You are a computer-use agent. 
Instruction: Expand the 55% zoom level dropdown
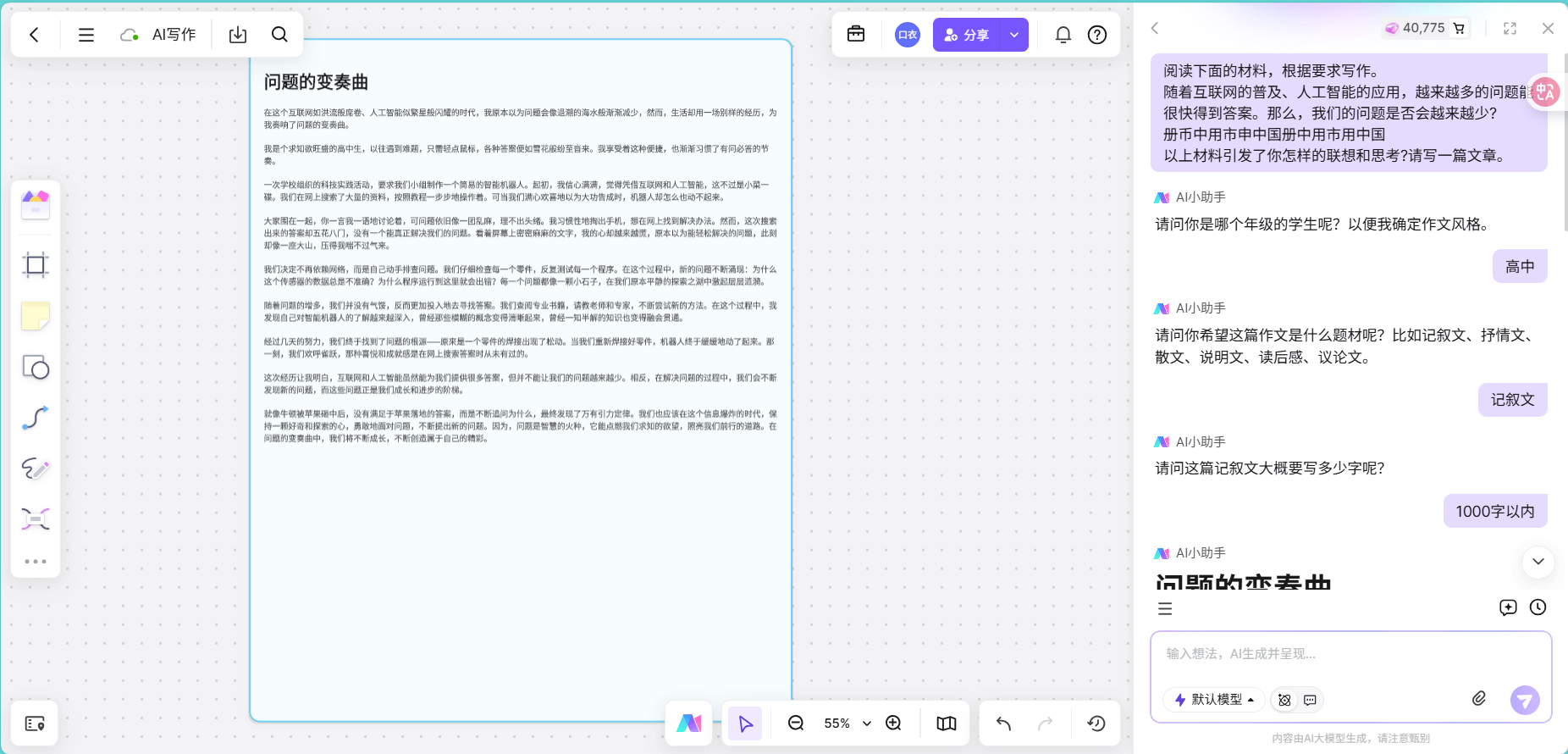click(x=866, y=724)
